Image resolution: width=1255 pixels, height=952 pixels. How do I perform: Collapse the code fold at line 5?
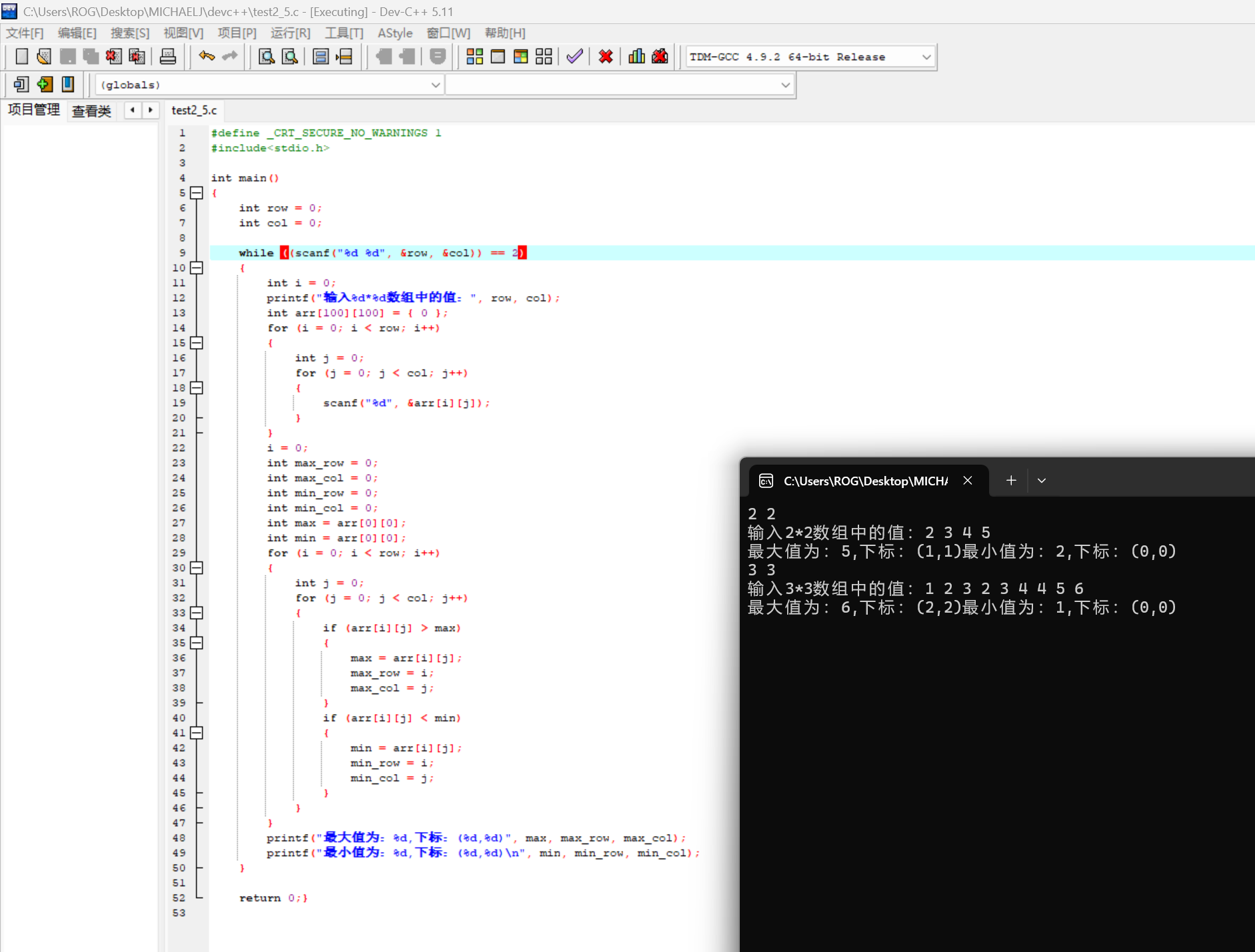point(196,193)
